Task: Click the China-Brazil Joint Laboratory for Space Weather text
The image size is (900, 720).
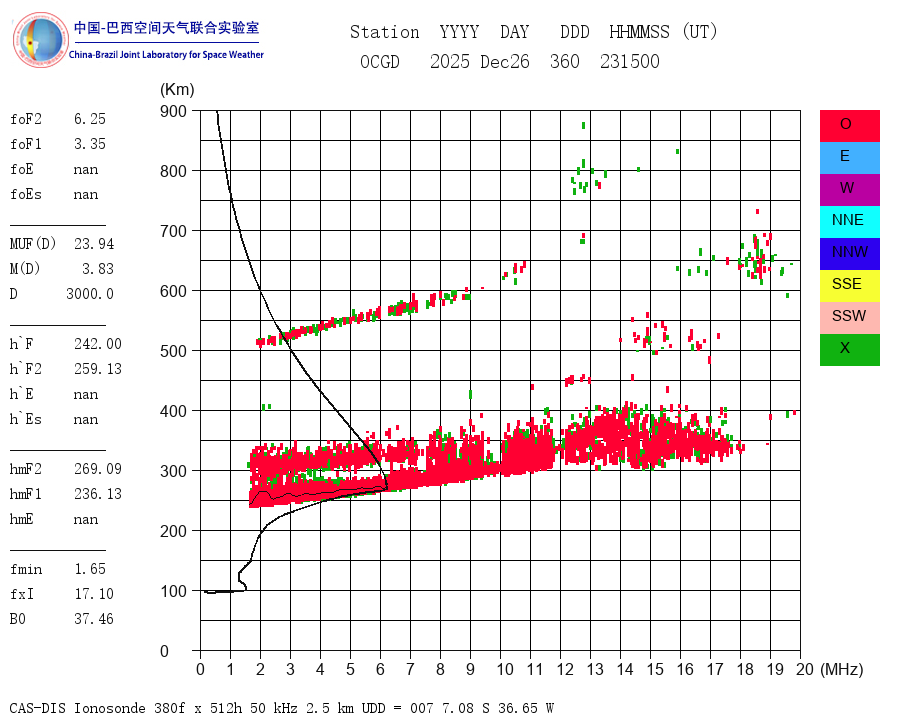Action: tap(166, 55)
